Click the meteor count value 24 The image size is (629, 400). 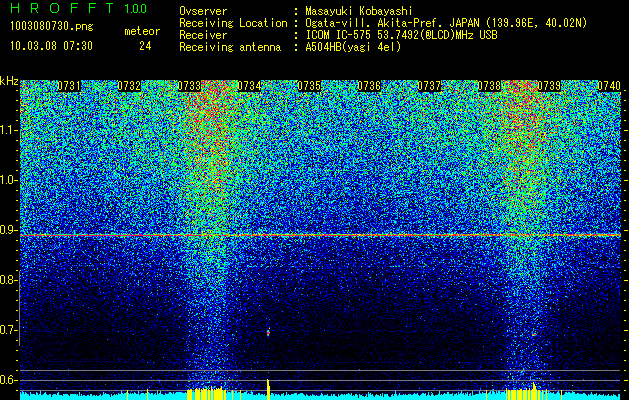pyautogui.click(x=145, y=46)
